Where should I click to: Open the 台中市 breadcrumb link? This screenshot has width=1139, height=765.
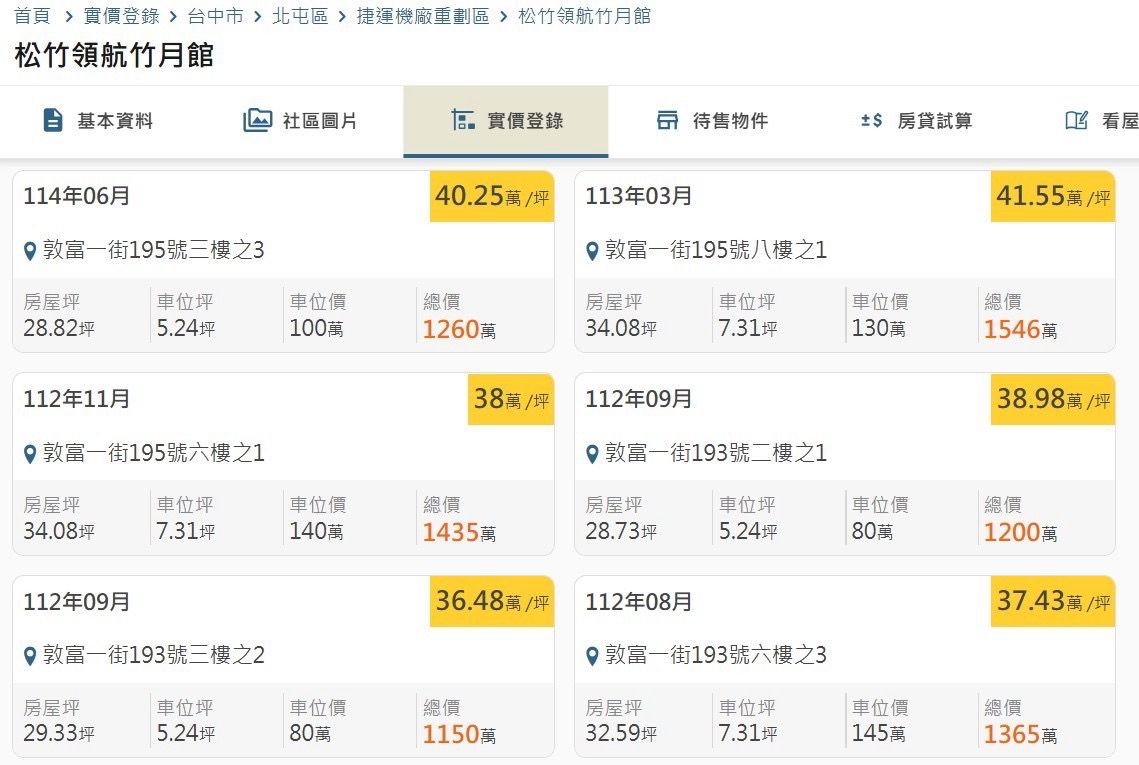(x=215, y=17)
